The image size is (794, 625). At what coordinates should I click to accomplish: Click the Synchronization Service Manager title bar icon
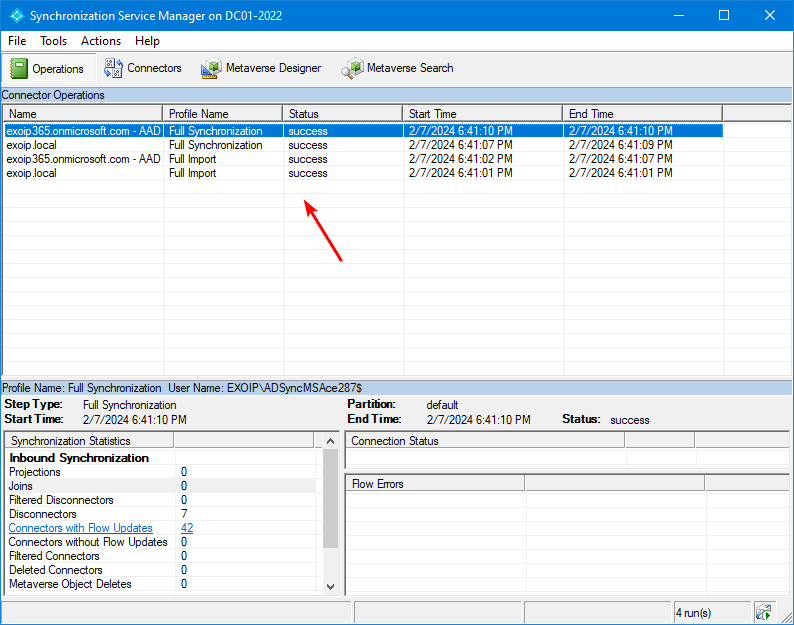16,16
